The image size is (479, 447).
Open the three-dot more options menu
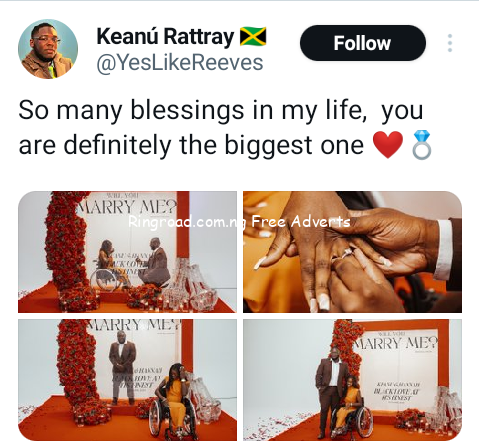pos(450,43)
